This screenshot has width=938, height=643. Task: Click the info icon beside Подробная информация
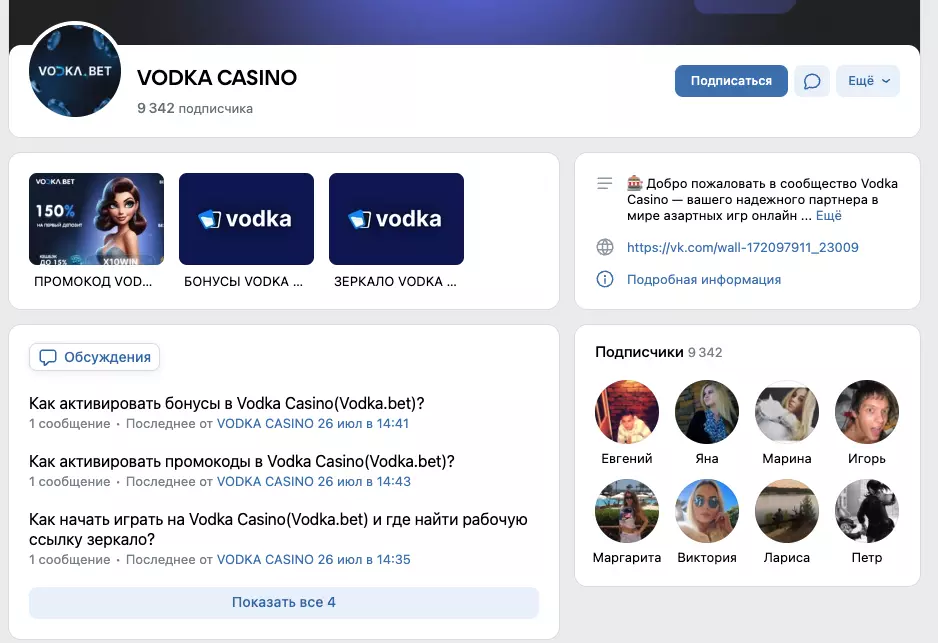pyautogui.click(x=604, y=279)
